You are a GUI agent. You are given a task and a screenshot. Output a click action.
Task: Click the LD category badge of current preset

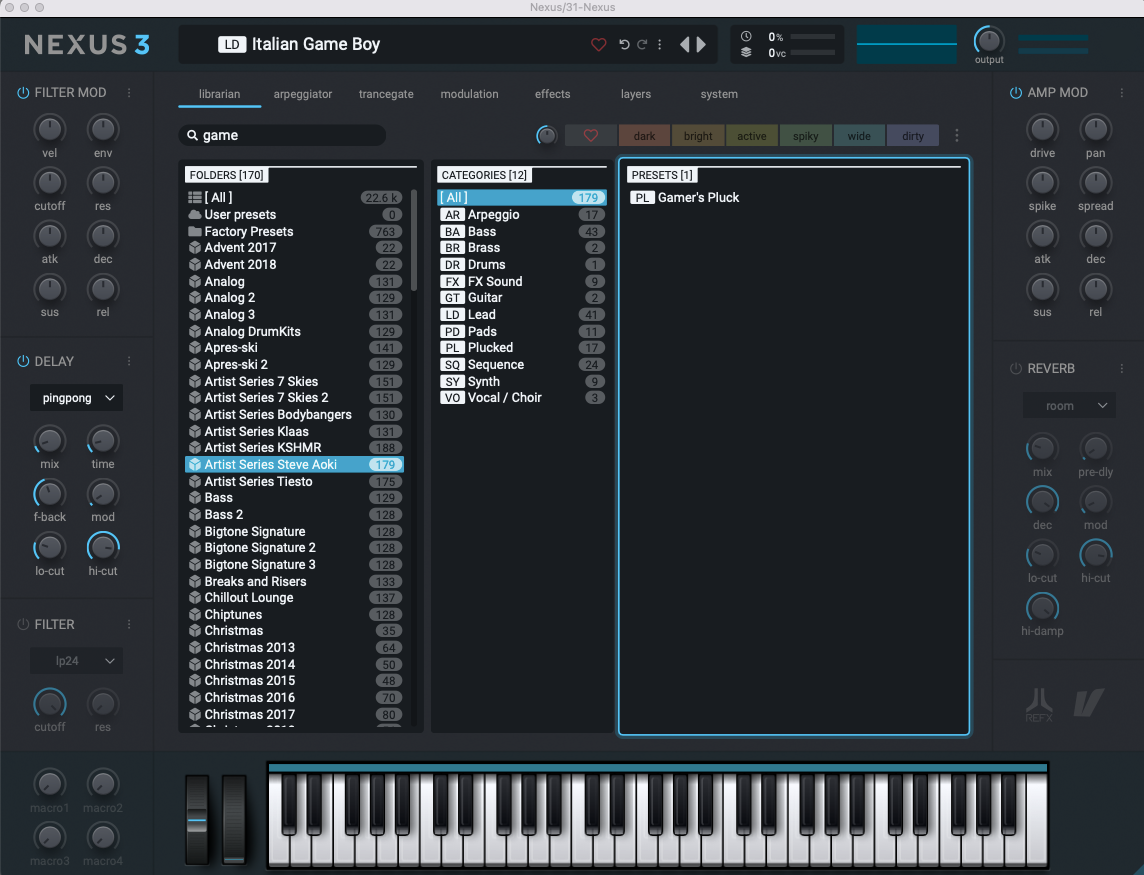(232, 45)
